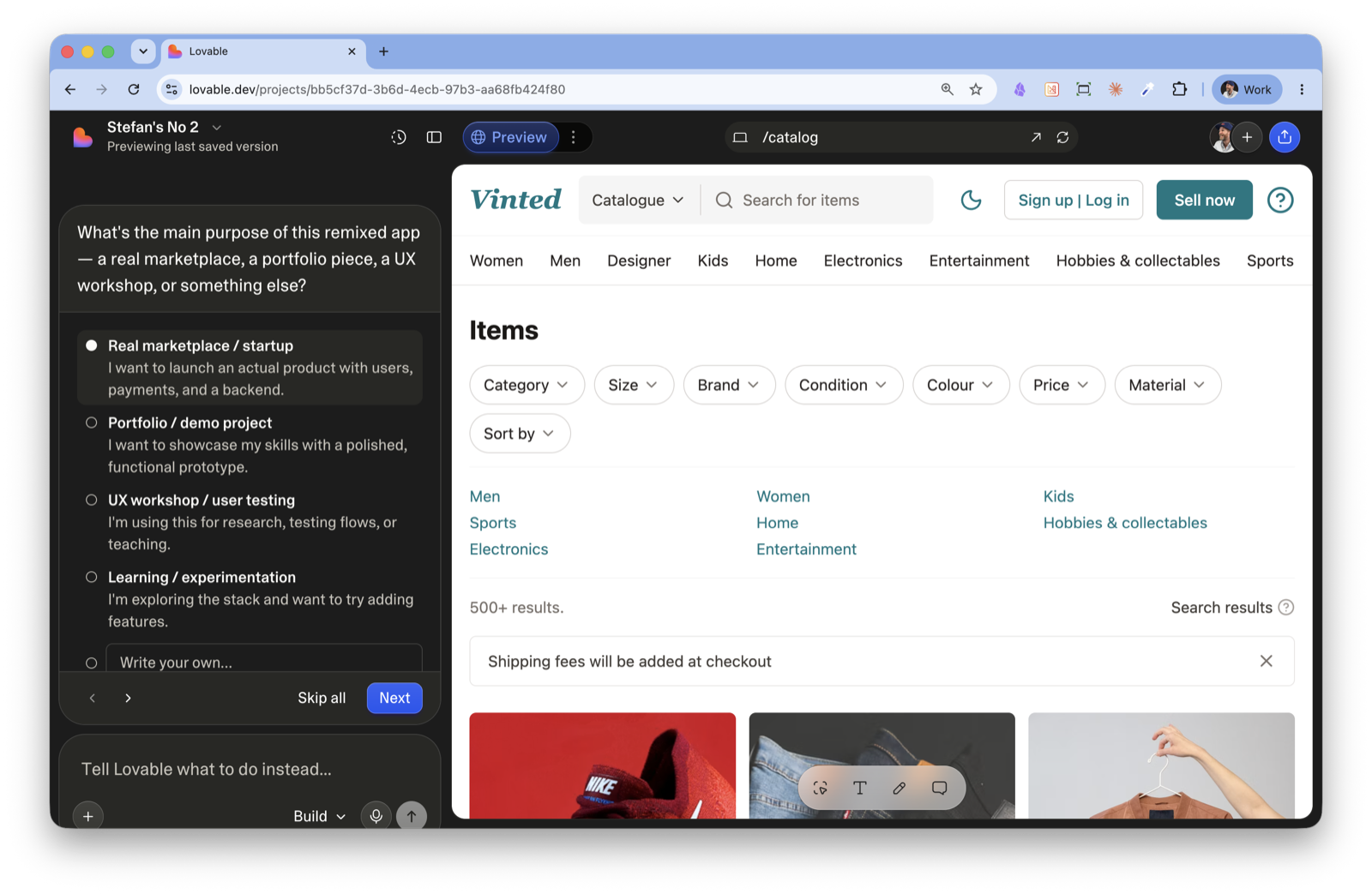Screen dimensions: 1372x894
Task: Open the Designer nav category
Action: [x=639, y=261]
